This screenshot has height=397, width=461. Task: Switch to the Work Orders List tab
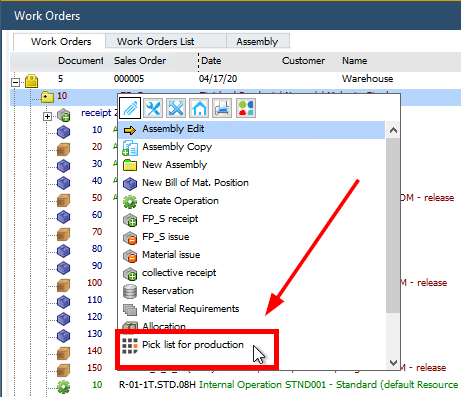[x=156, y=41]
